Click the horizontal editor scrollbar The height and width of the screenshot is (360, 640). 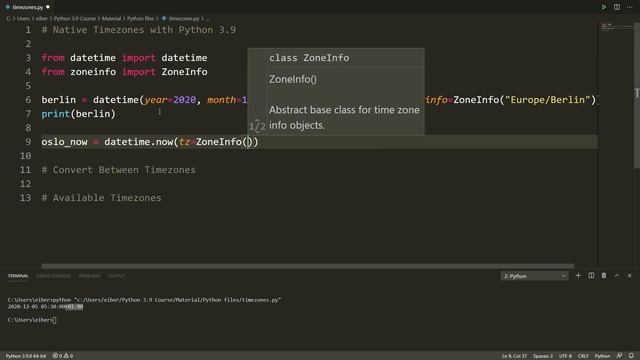pos(307,266)
